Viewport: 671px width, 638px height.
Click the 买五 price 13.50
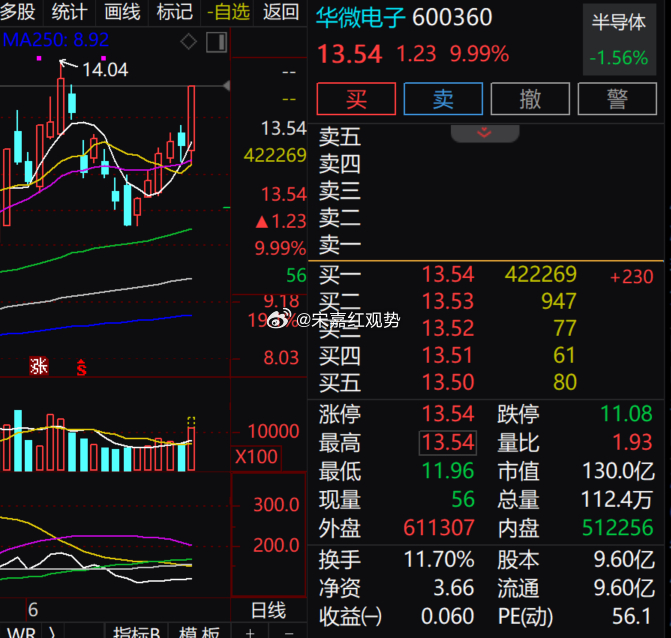(448, 382)
